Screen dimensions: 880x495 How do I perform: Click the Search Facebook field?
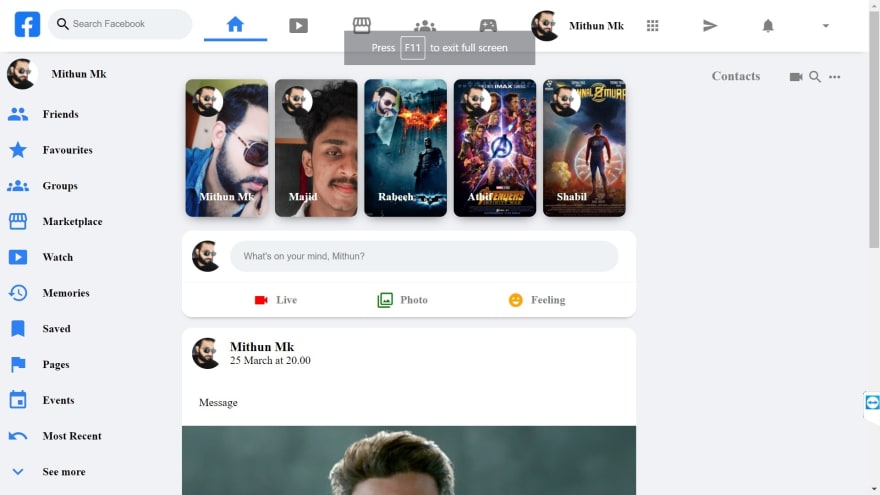(120, 24)
